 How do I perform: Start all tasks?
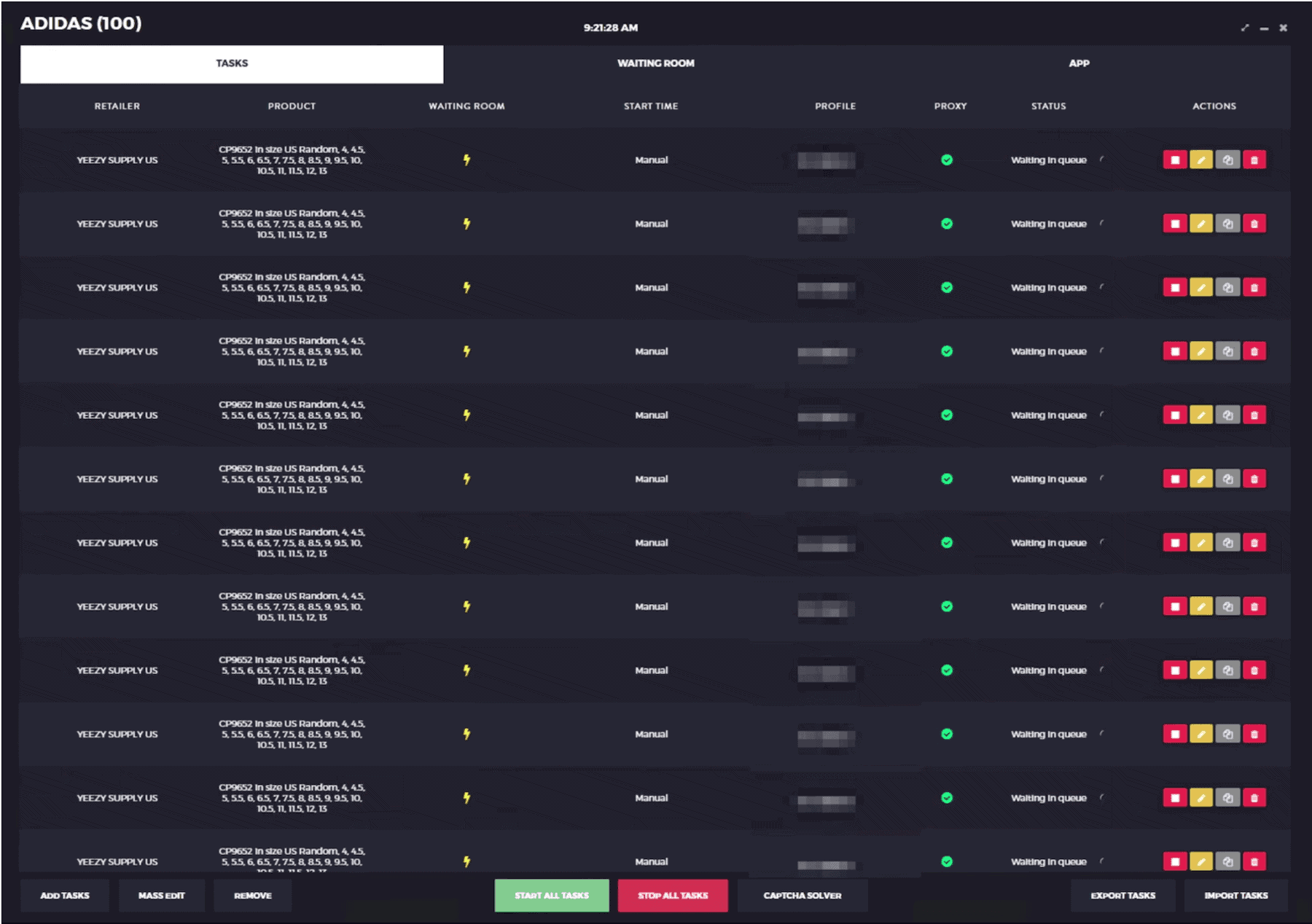(552, 896)
